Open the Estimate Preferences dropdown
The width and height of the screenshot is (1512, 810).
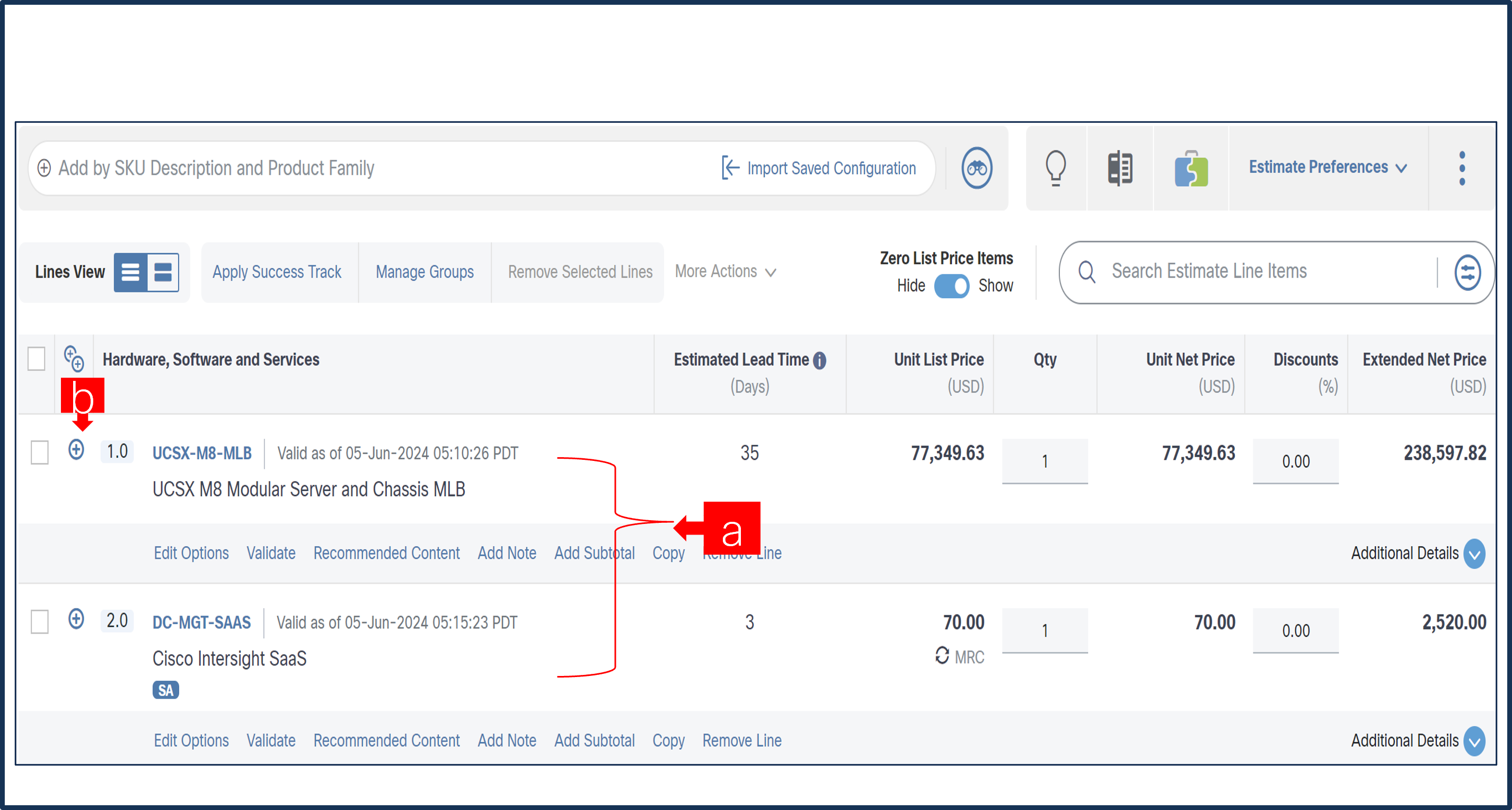(1327, 168)
